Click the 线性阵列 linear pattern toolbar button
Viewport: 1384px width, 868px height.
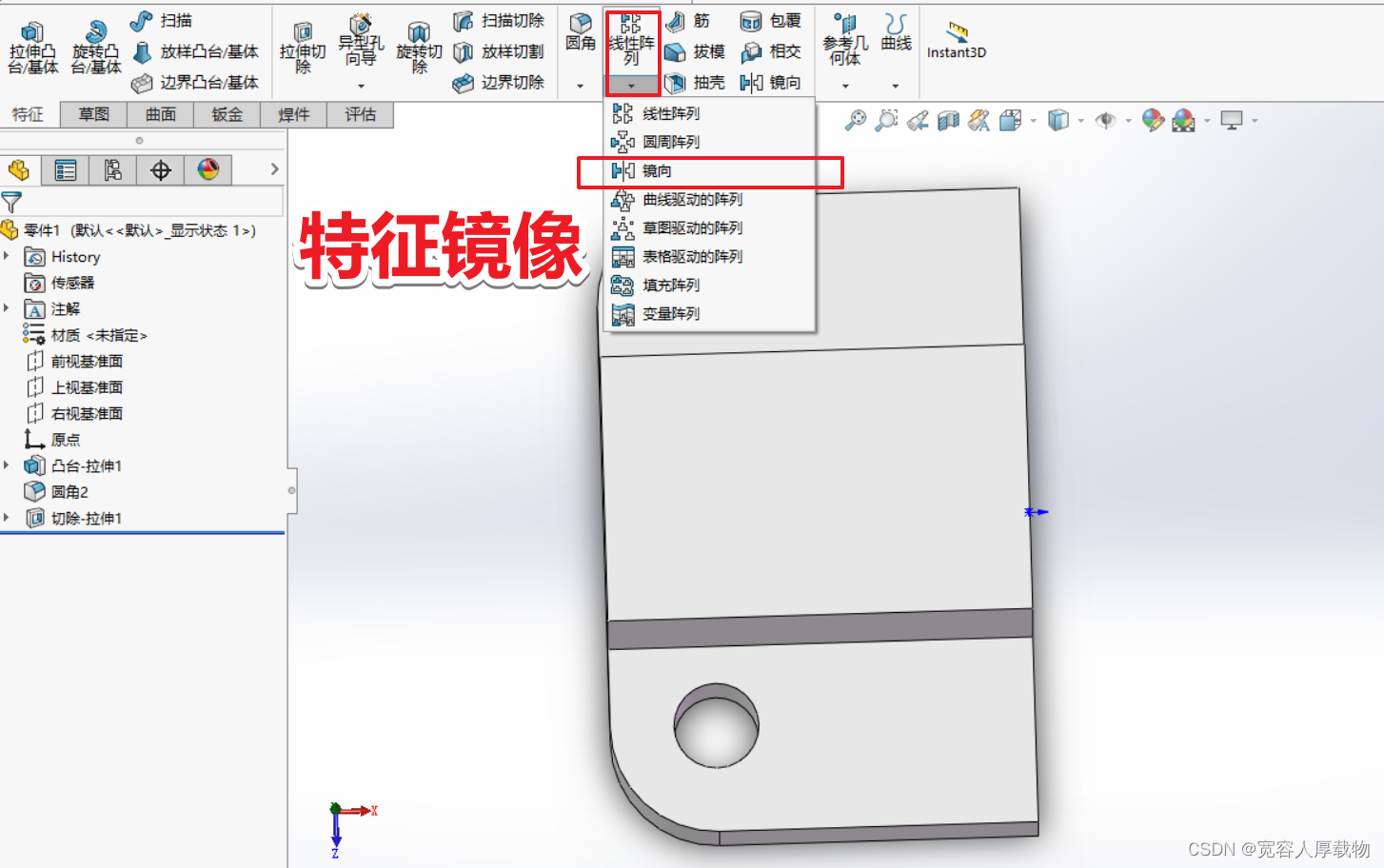[x=631, y=40]
